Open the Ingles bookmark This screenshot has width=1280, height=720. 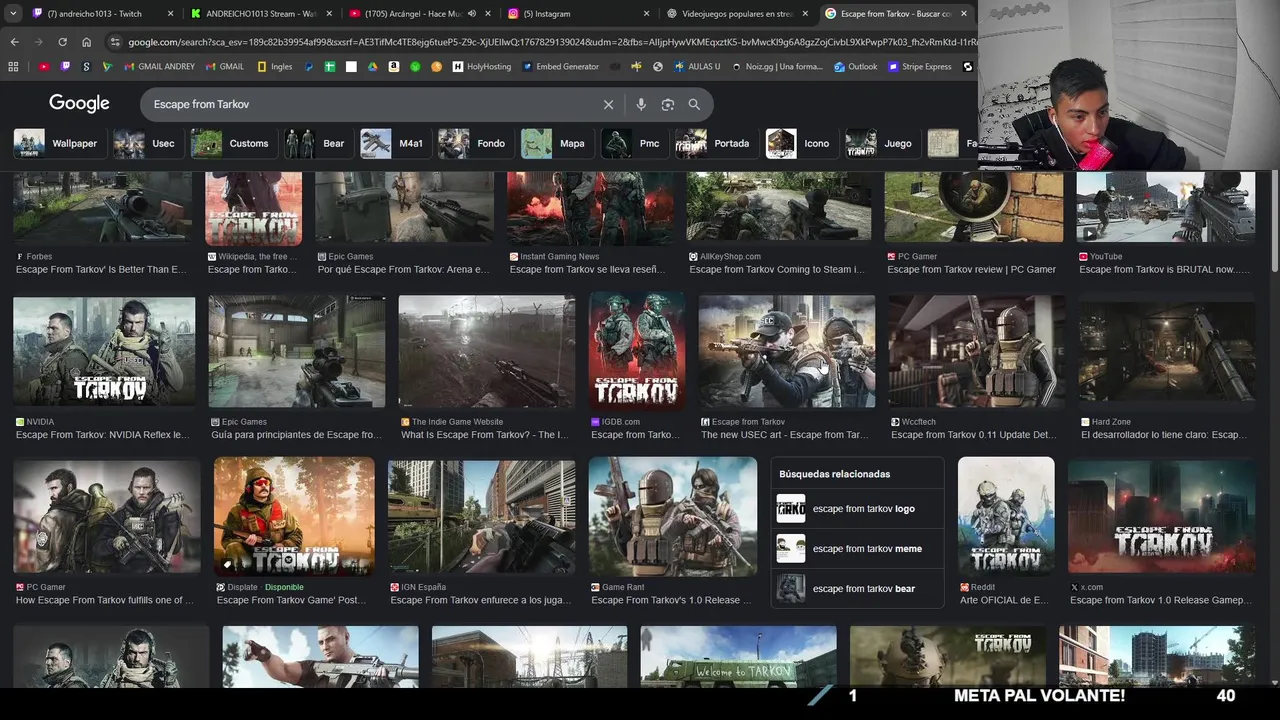pos(275,67)
